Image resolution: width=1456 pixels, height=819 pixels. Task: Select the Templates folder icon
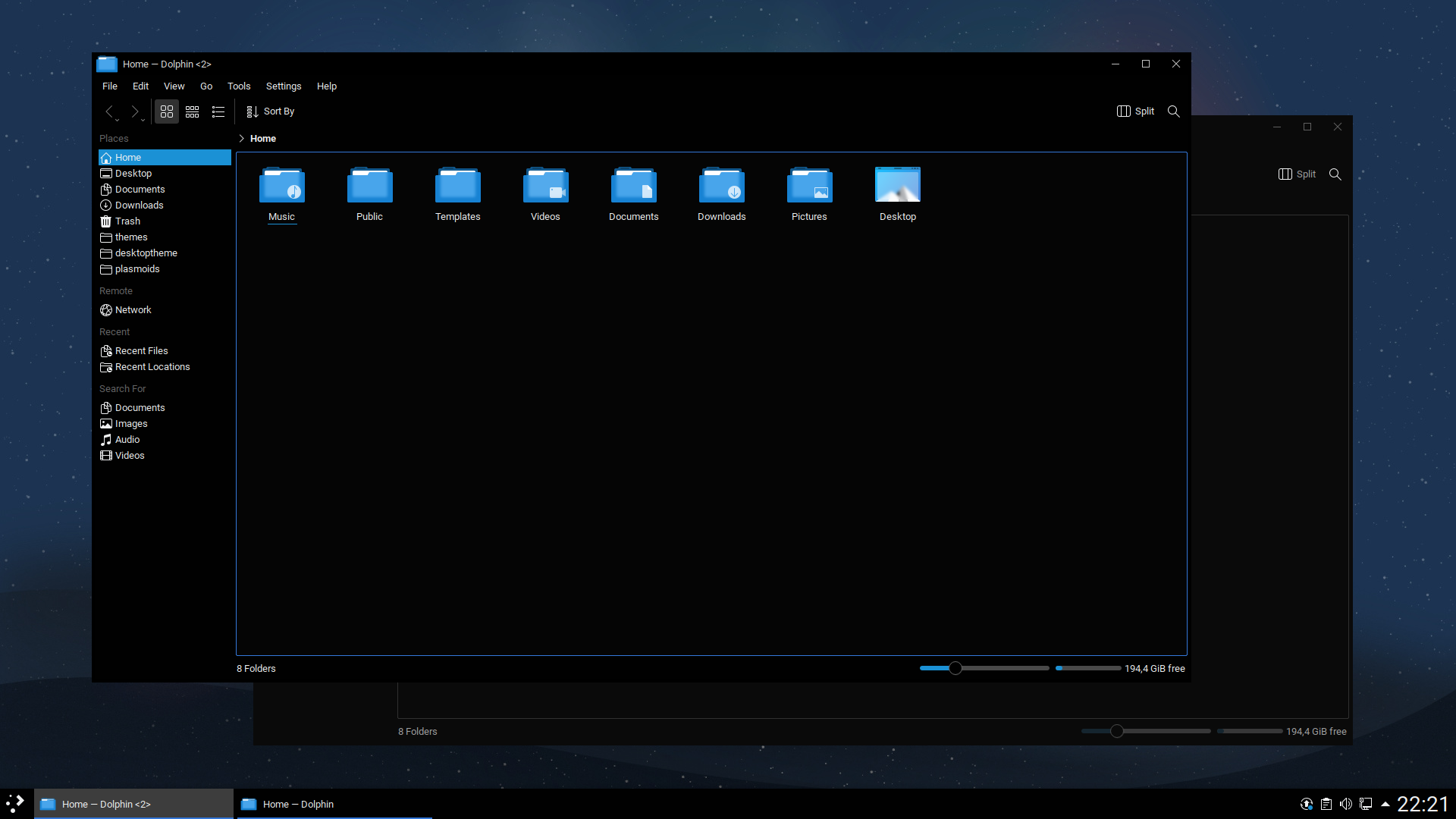point(457,185)
